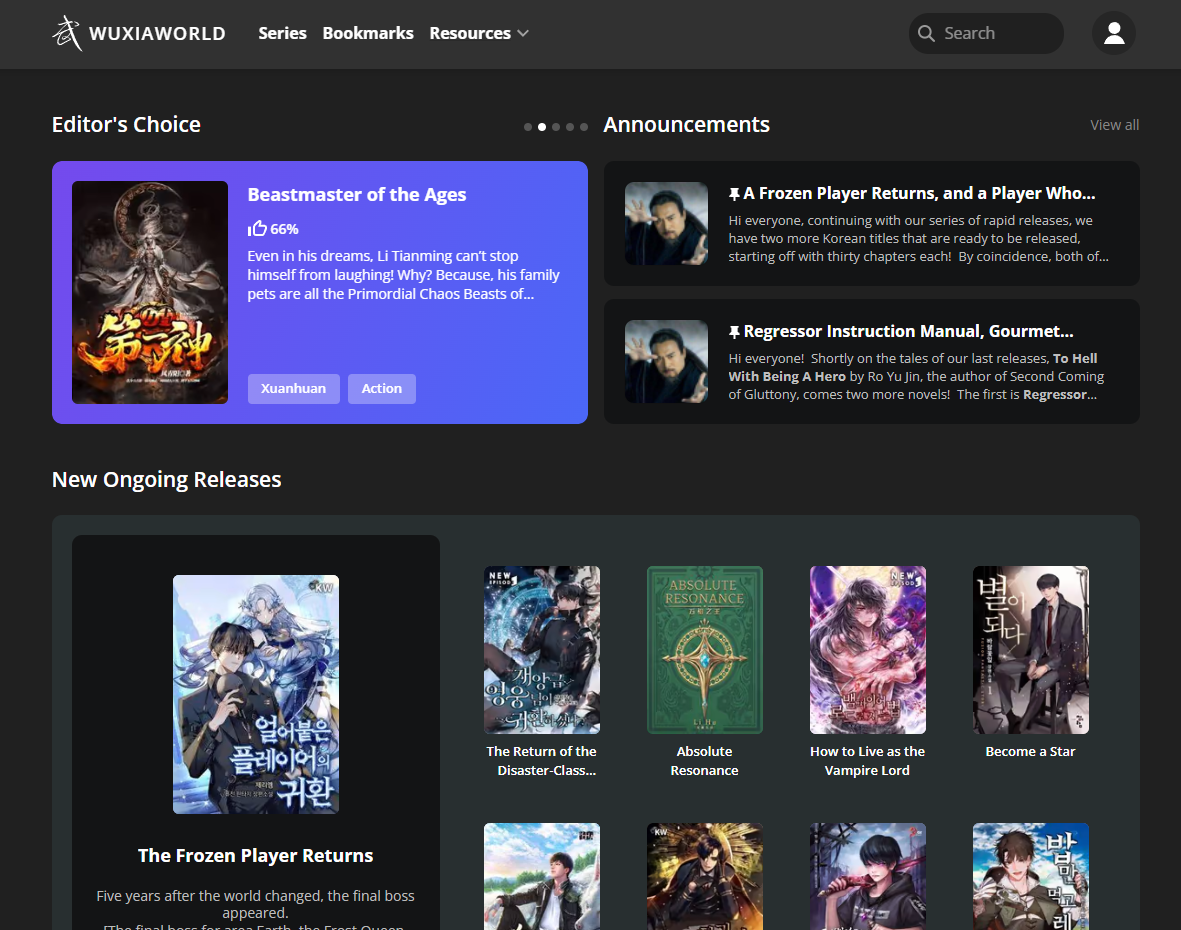Screen dimensions: 1181x930
Task: Open the Frozen Player announcement avatar image
Action: pyautogui.click(x=666, y=223)
